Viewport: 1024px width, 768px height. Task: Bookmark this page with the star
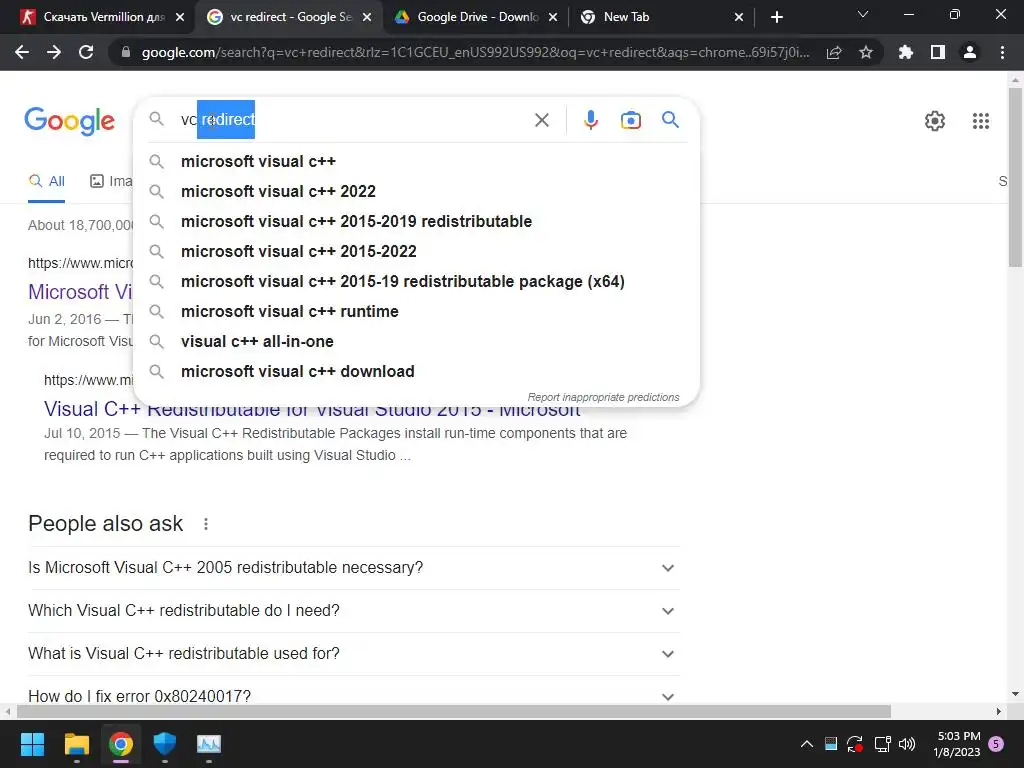(866, 52)
